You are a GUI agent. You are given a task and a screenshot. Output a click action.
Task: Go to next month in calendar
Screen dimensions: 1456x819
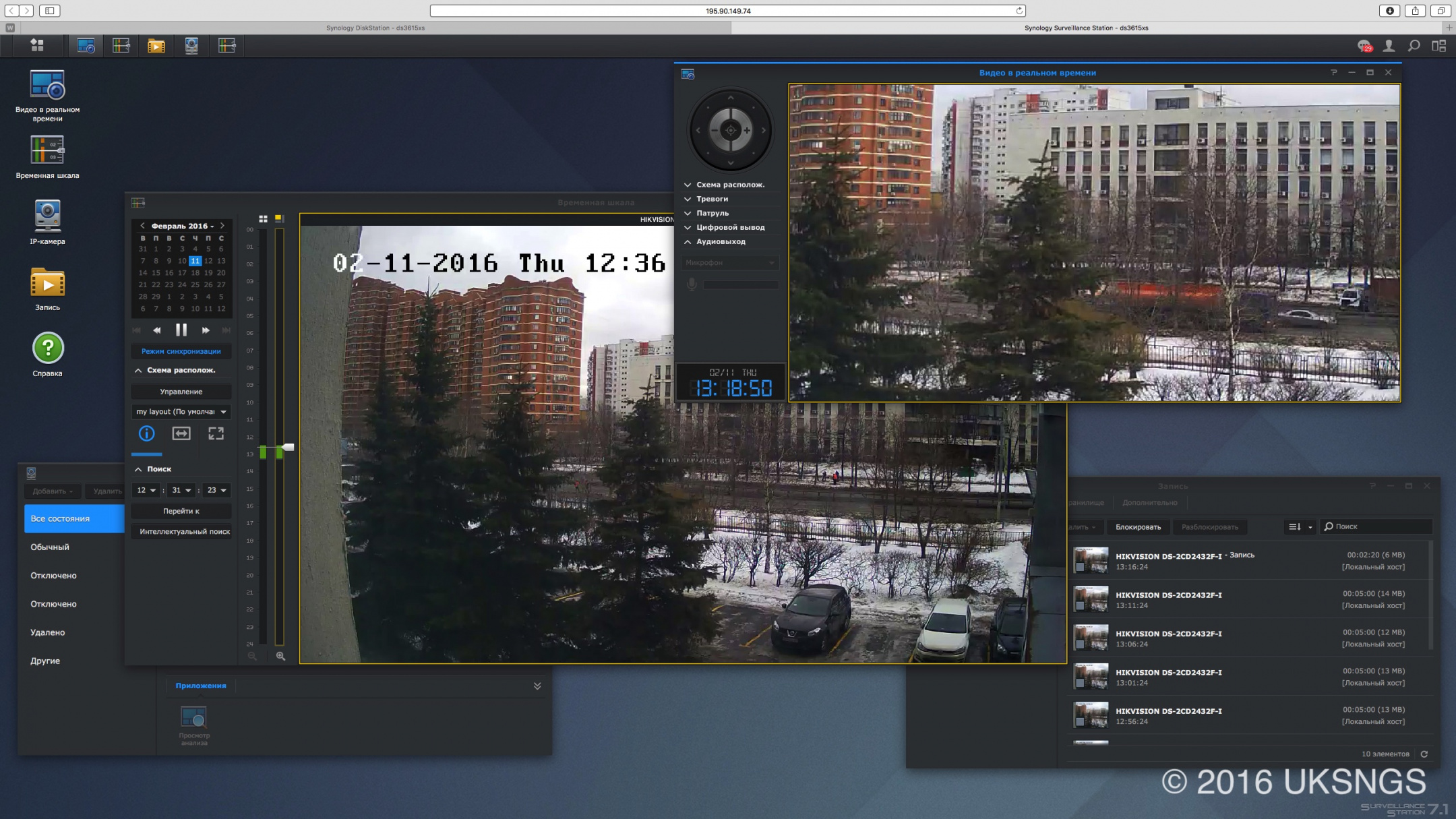(x=222, y=226)
